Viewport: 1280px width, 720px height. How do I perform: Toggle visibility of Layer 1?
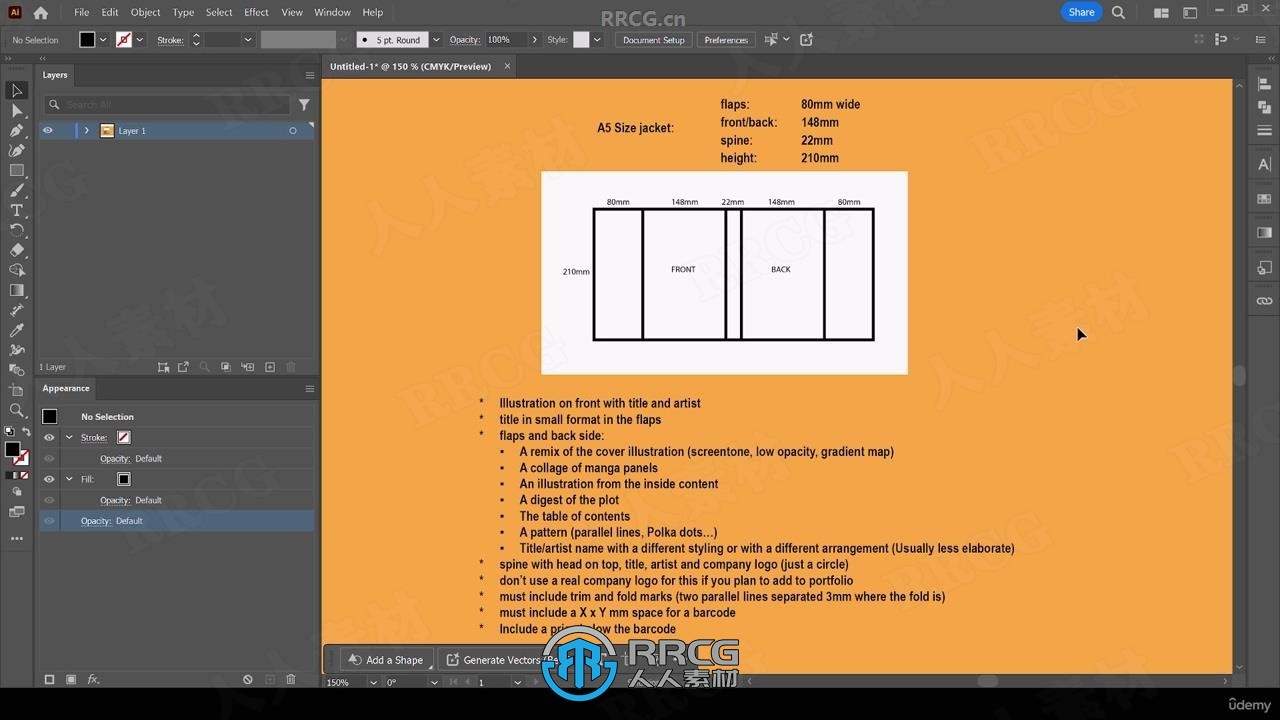tap(47, 130)
